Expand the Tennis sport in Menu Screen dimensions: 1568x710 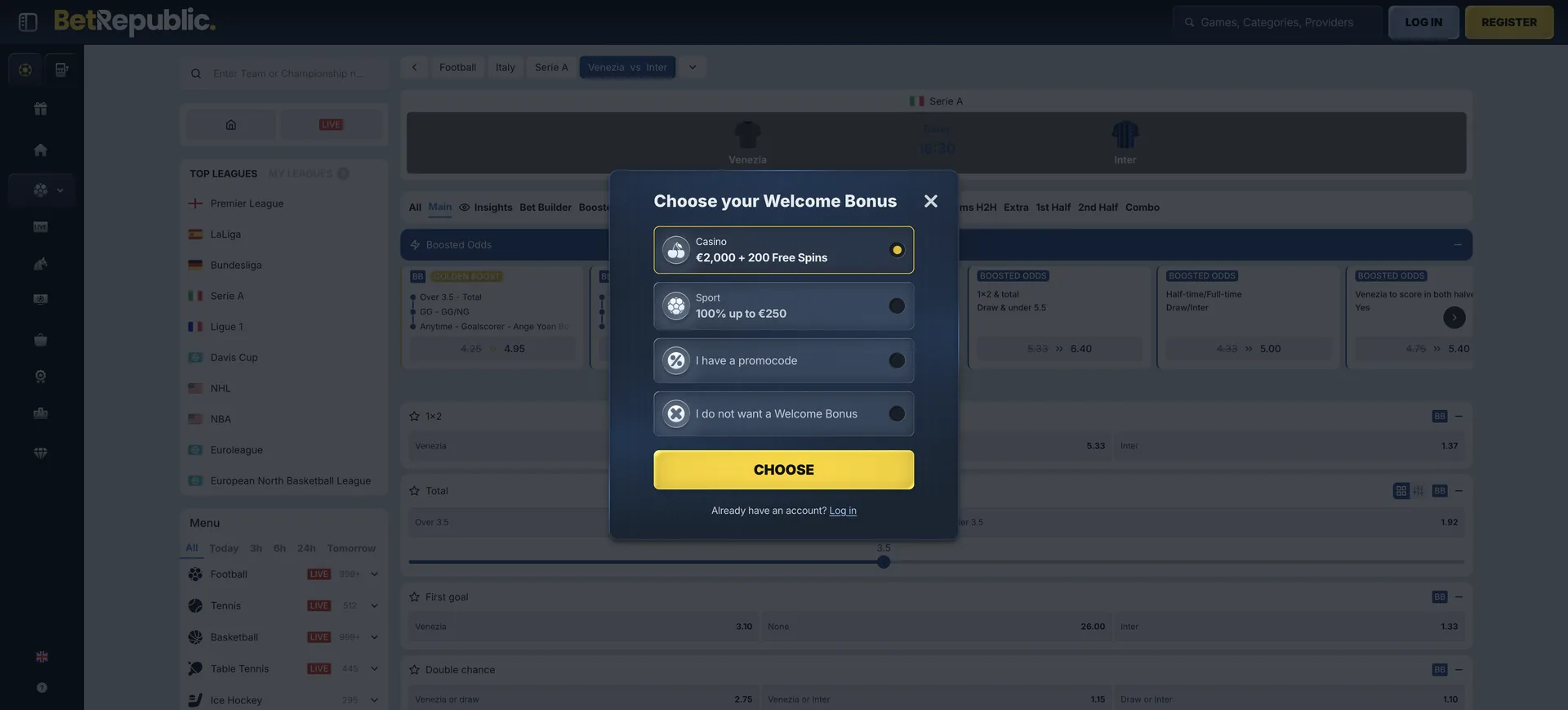click(374, 606)
